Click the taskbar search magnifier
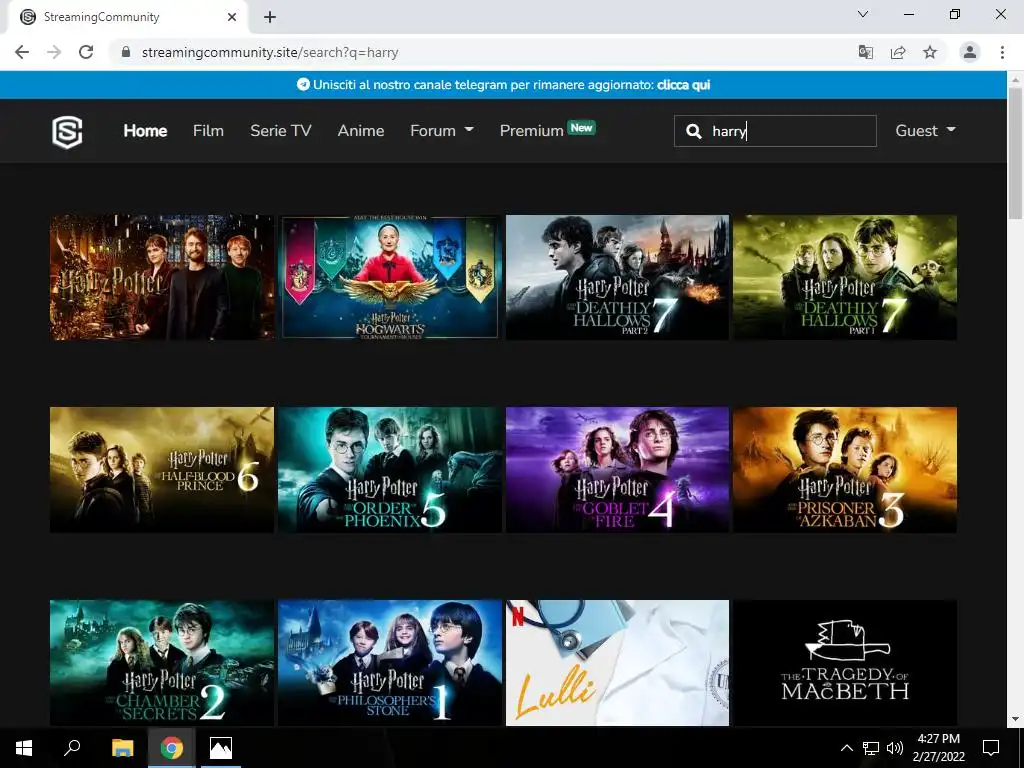 point(72,748)
